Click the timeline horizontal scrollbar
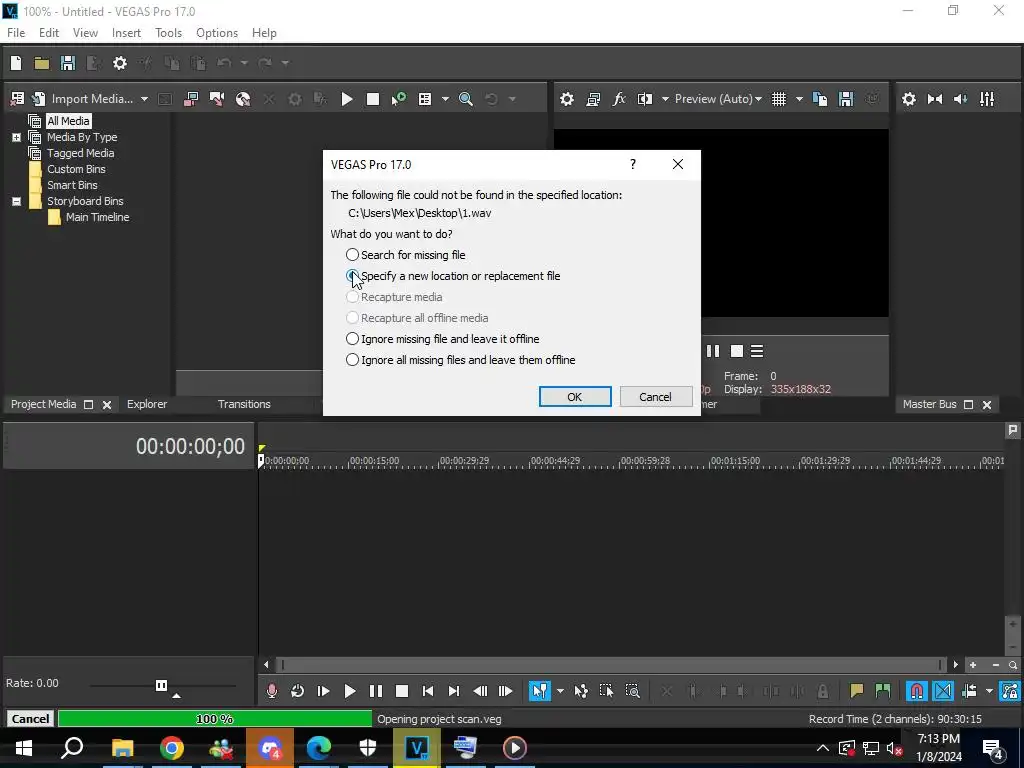1024x768 pixels. (x=611, y=665)
